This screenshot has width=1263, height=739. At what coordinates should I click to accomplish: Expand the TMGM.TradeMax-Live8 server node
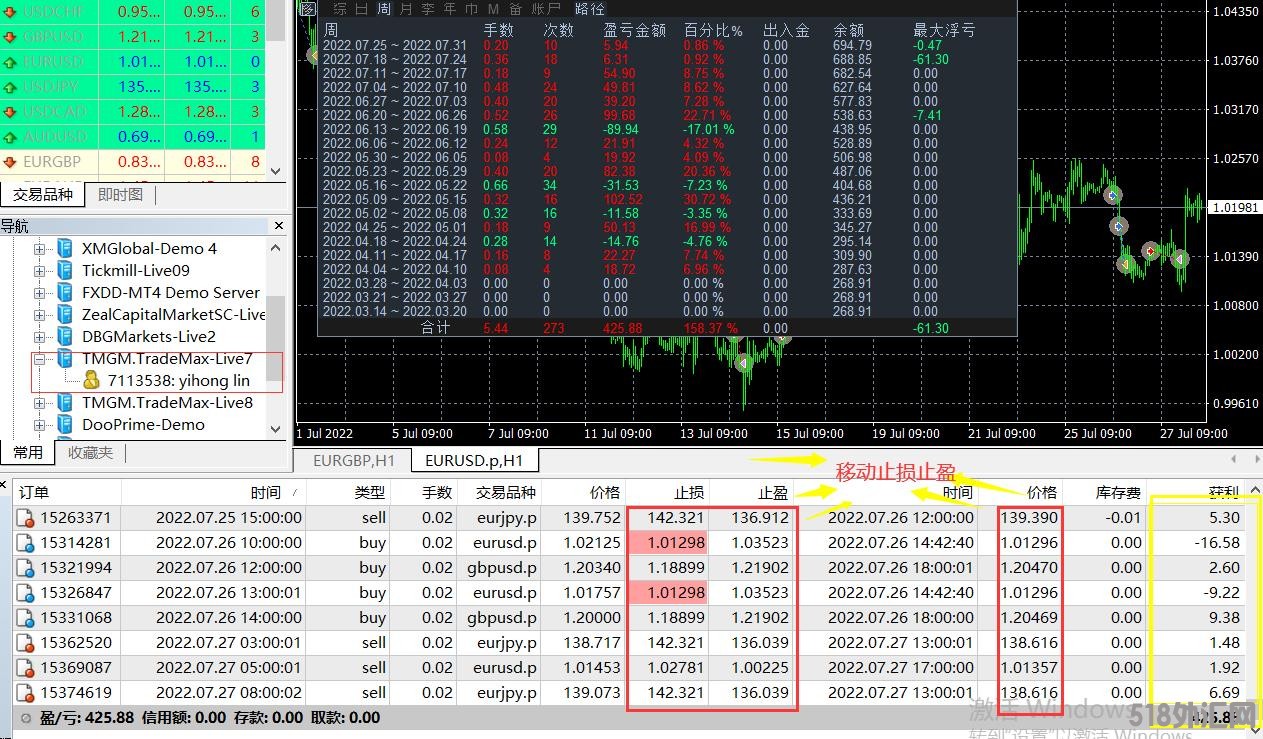coord(40,403)
